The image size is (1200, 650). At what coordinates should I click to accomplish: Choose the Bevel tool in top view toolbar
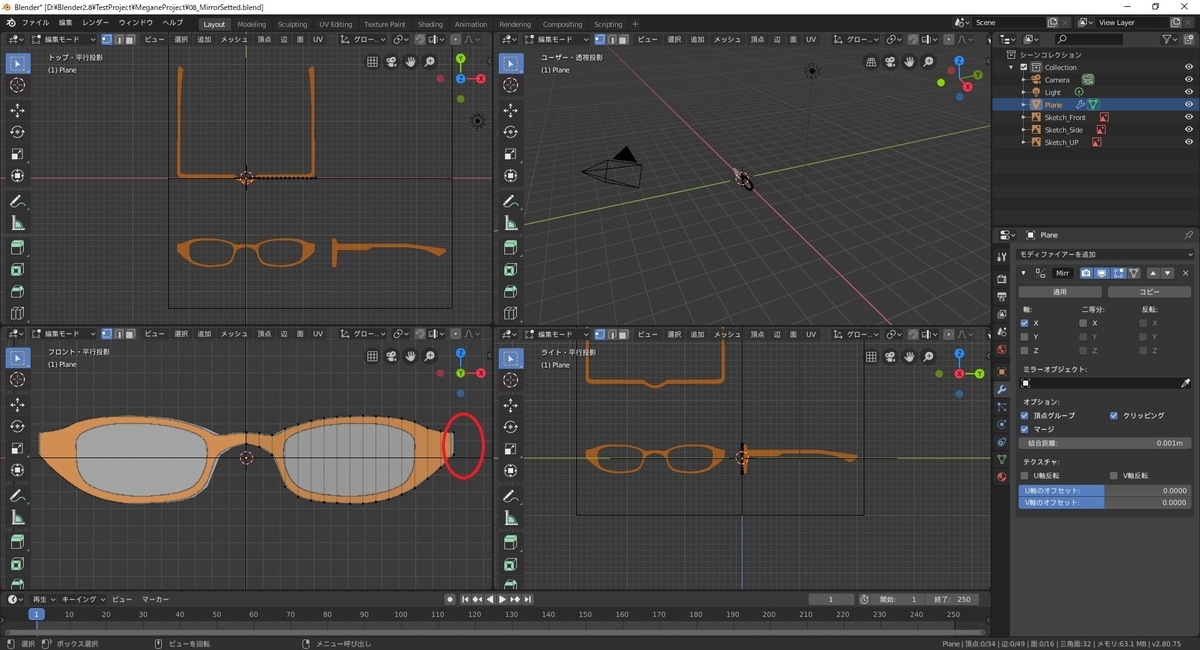(18, 292)
